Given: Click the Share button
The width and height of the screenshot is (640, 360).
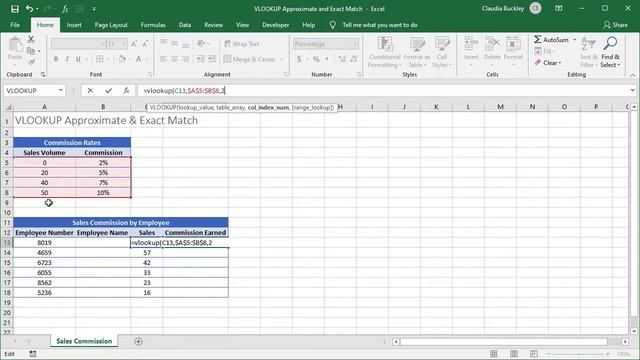Looking at the screenshot, I should (x=616, y=25).
